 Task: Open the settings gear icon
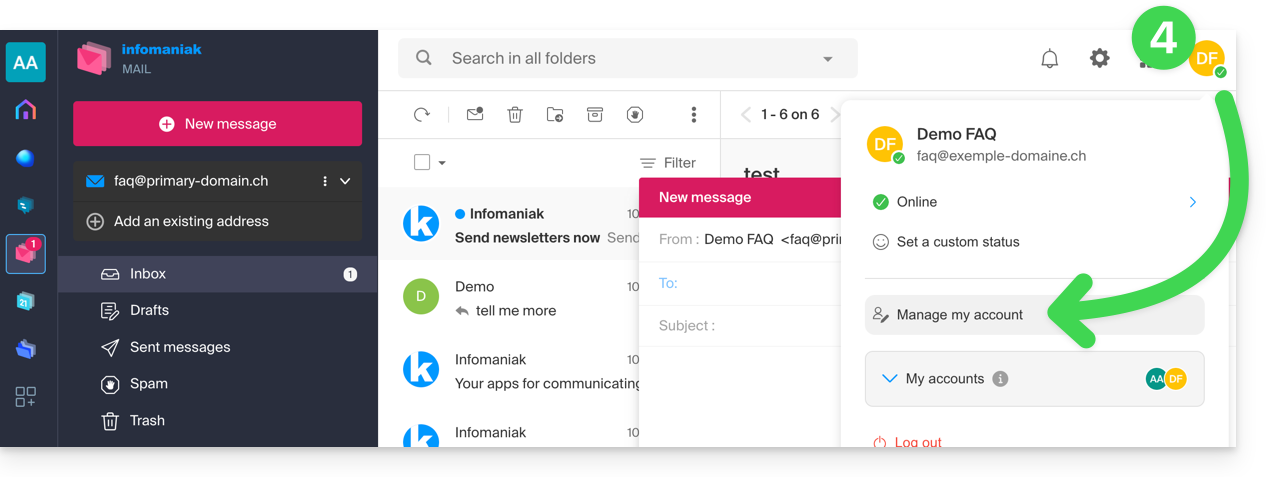(x=1099, y=59)
